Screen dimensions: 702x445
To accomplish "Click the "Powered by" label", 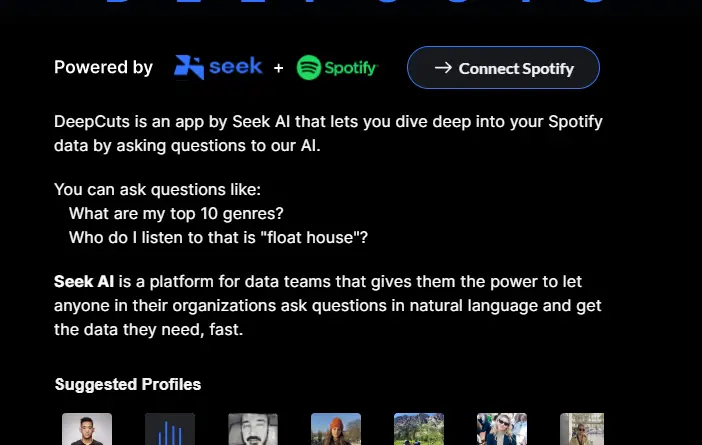I will 103,68.
